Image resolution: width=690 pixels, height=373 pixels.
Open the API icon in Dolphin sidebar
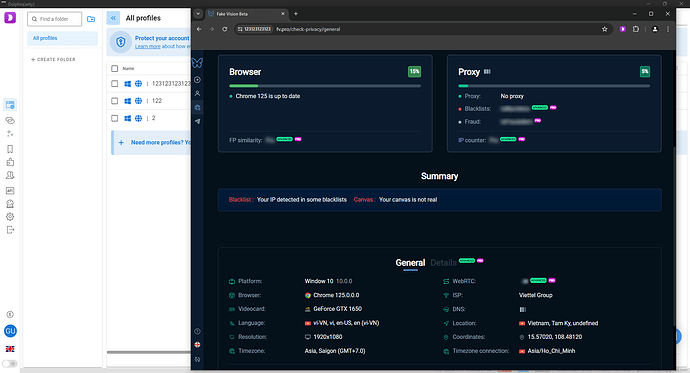(x=10, y=190)
